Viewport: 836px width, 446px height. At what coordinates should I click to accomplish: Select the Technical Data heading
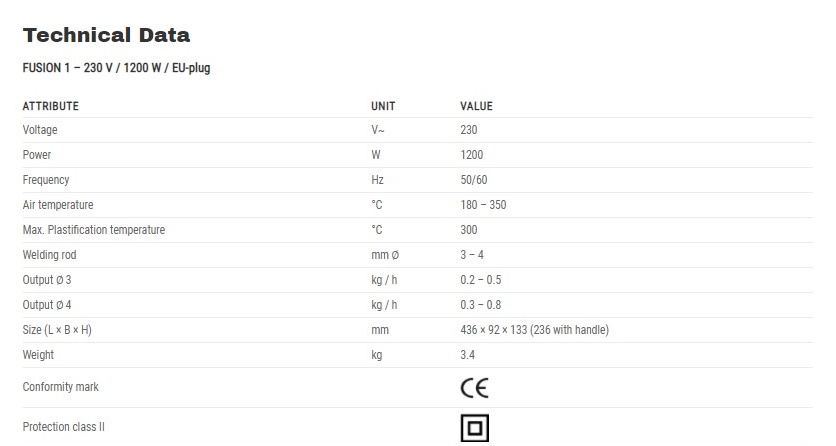pos(106,35)
